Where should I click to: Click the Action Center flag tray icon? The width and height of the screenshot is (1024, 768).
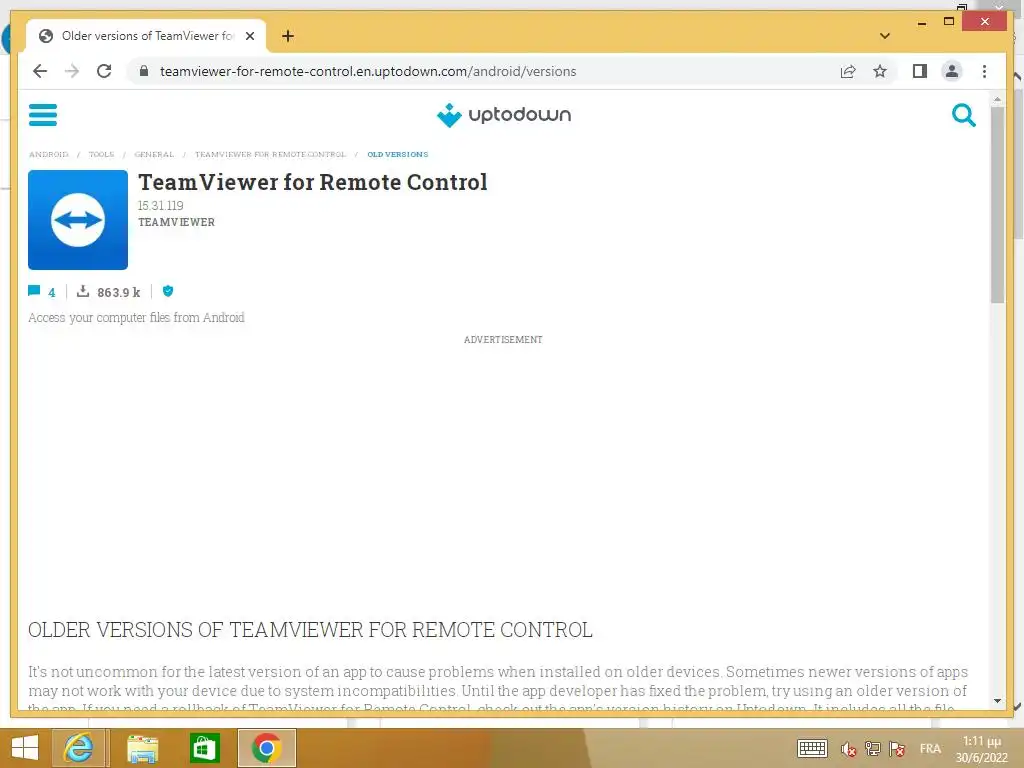897,749
